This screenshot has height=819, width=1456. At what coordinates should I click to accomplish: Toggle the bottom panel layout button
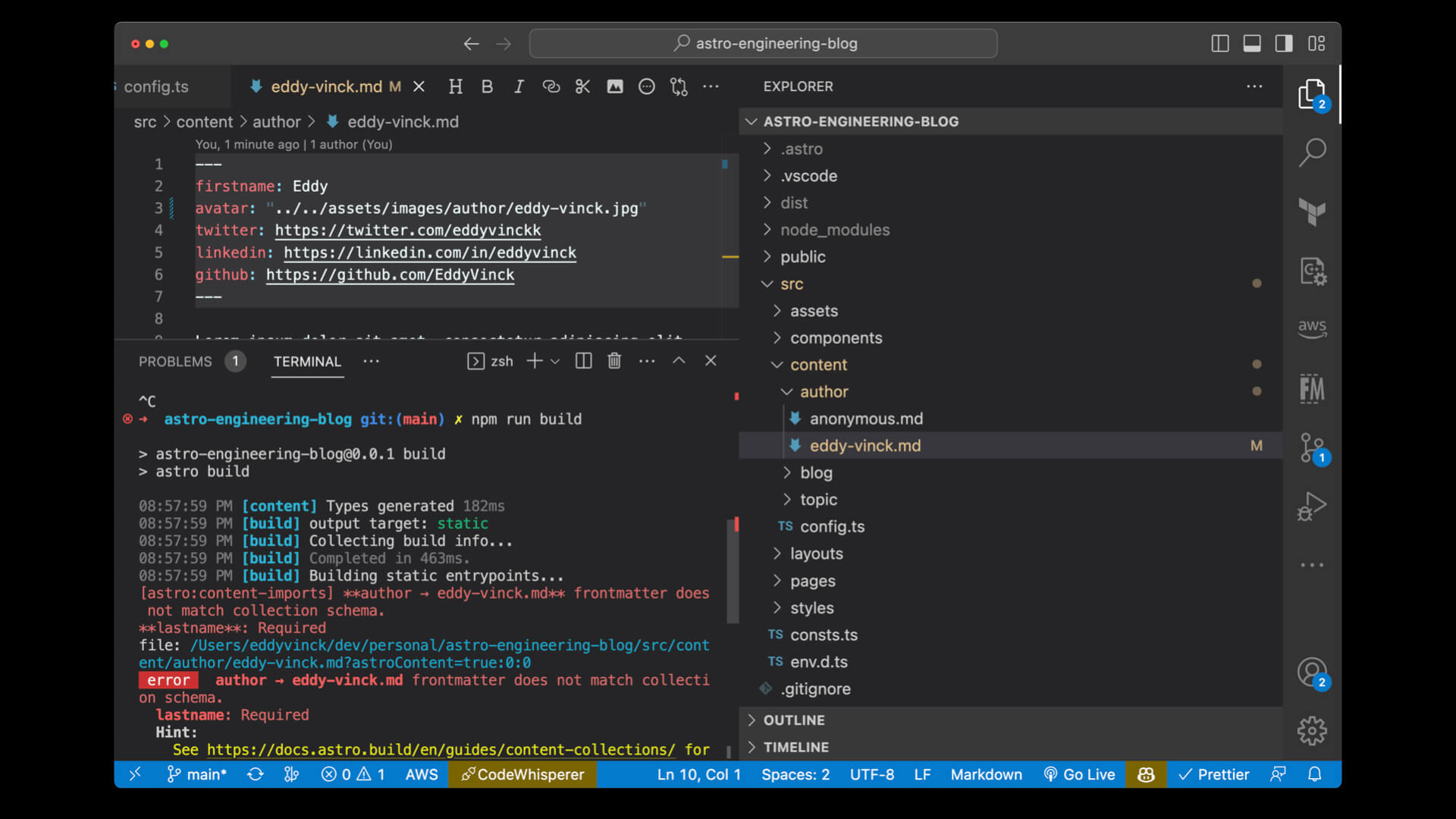1252,44
